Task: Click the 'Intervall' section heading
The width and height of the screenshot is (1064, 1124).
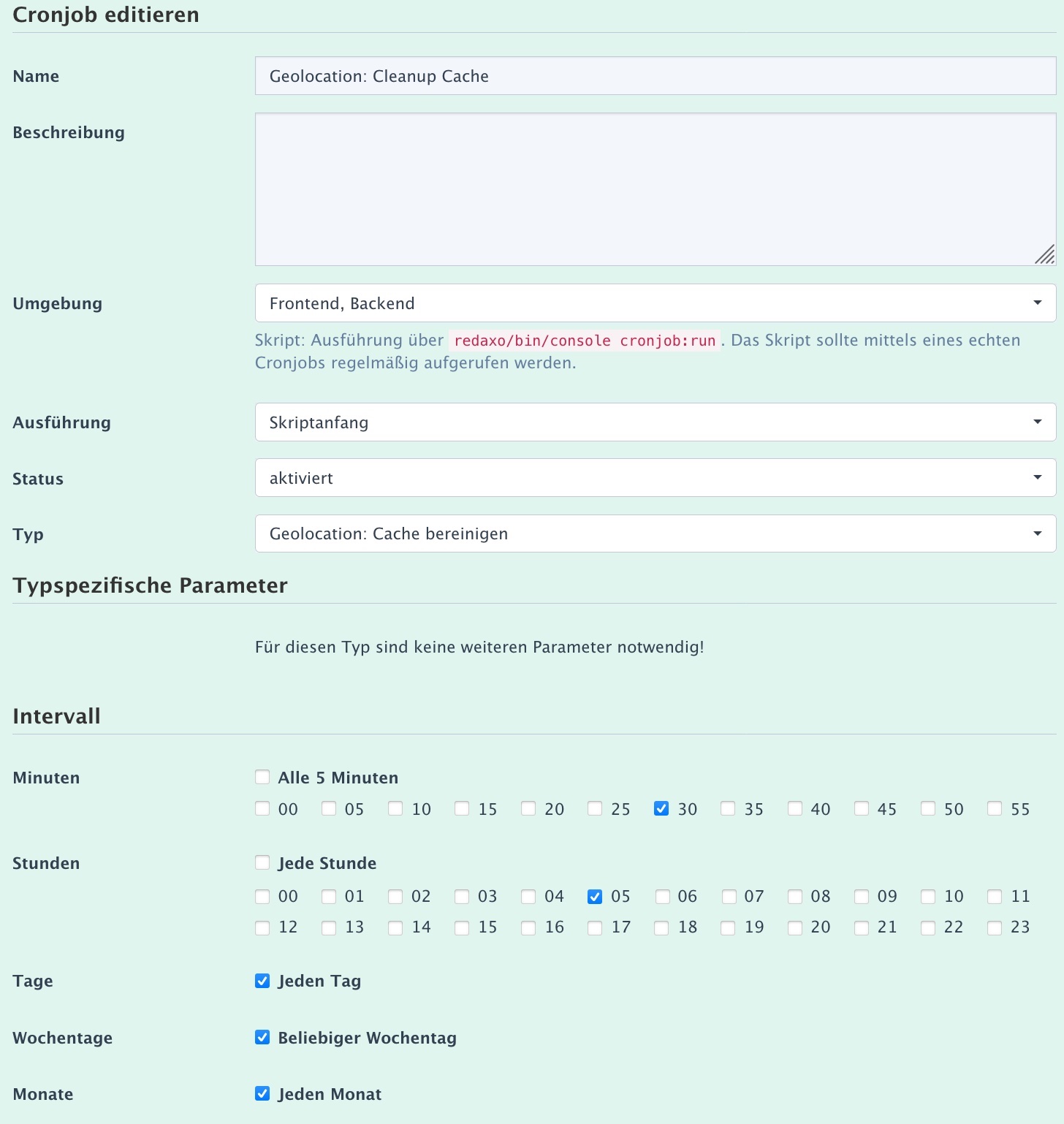Action: 56,716
